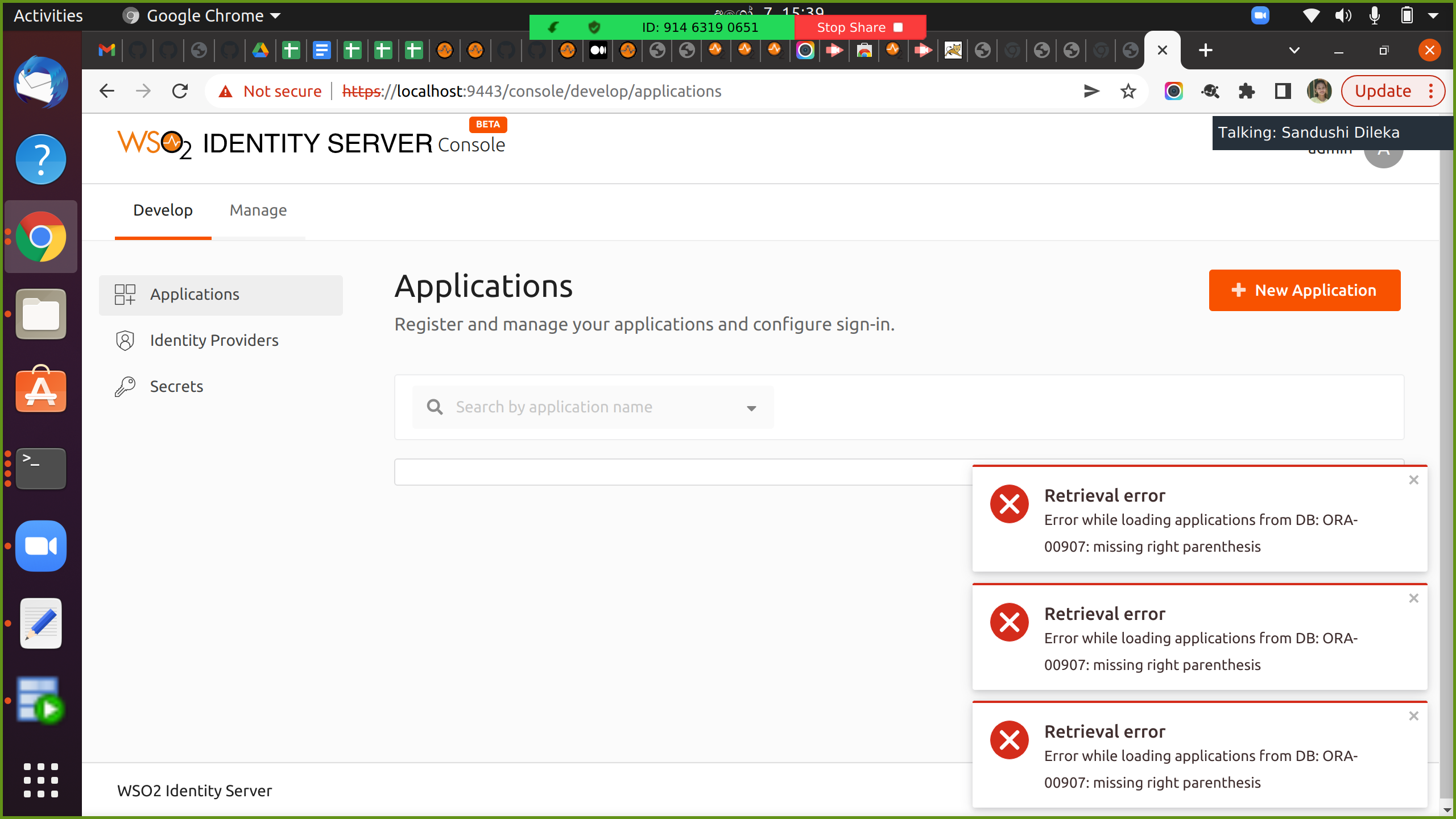
Task: Expand Chrome tab search chevron
Action: tap(1294, 51)
